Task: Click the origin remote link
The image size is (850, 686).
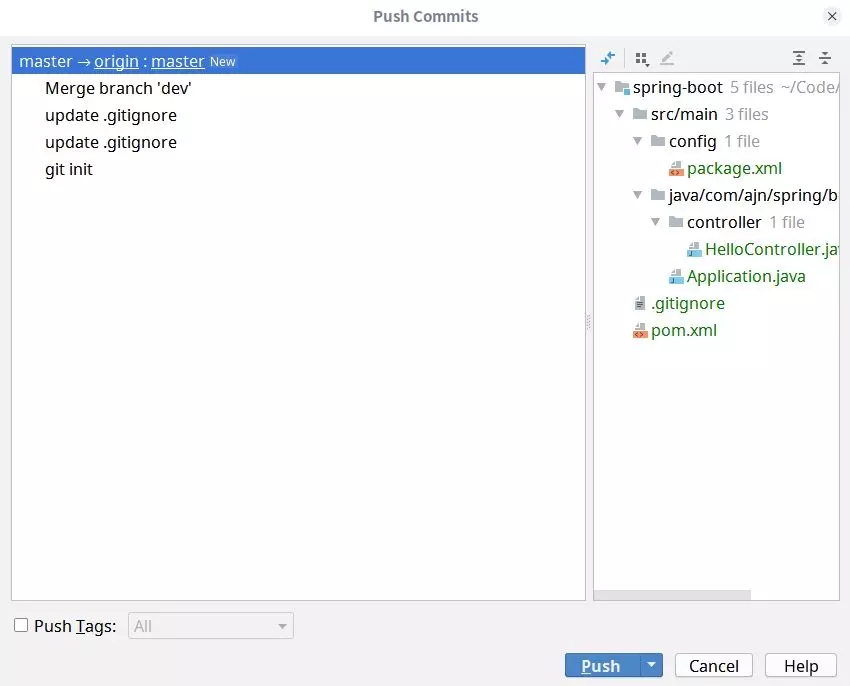Action: coord(116,62)
